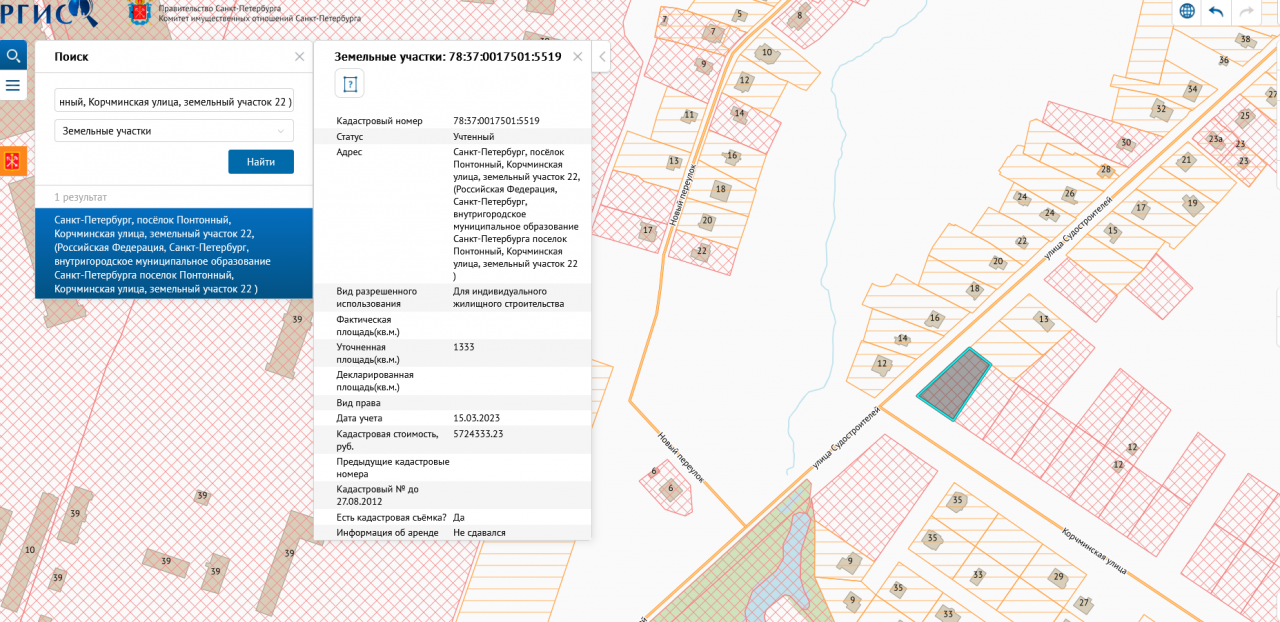1280x622 pixels.
Task: Click the Кадастровый номер value row
Action: (x=496, y=121)
